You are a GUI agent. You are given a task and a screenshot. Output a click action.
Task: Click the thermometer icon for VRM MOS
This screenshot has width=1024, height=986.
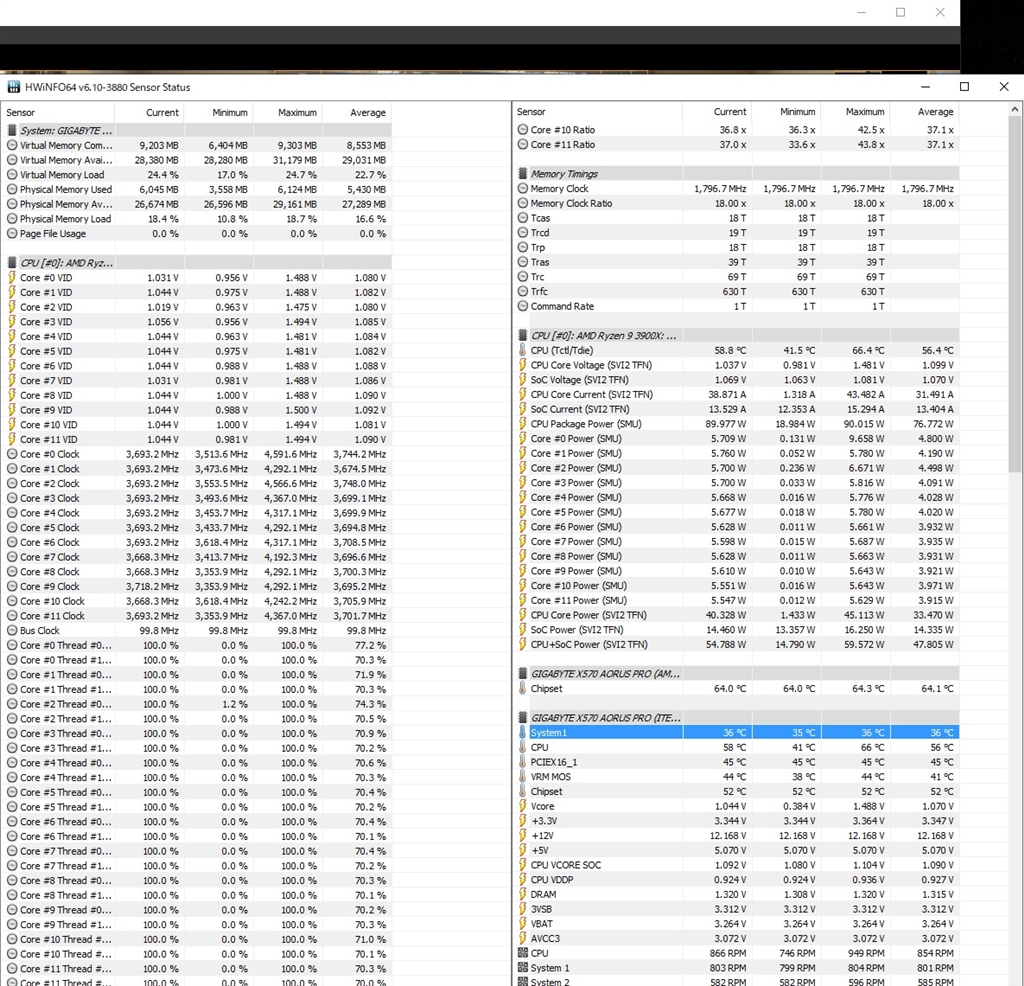[523, 777]
